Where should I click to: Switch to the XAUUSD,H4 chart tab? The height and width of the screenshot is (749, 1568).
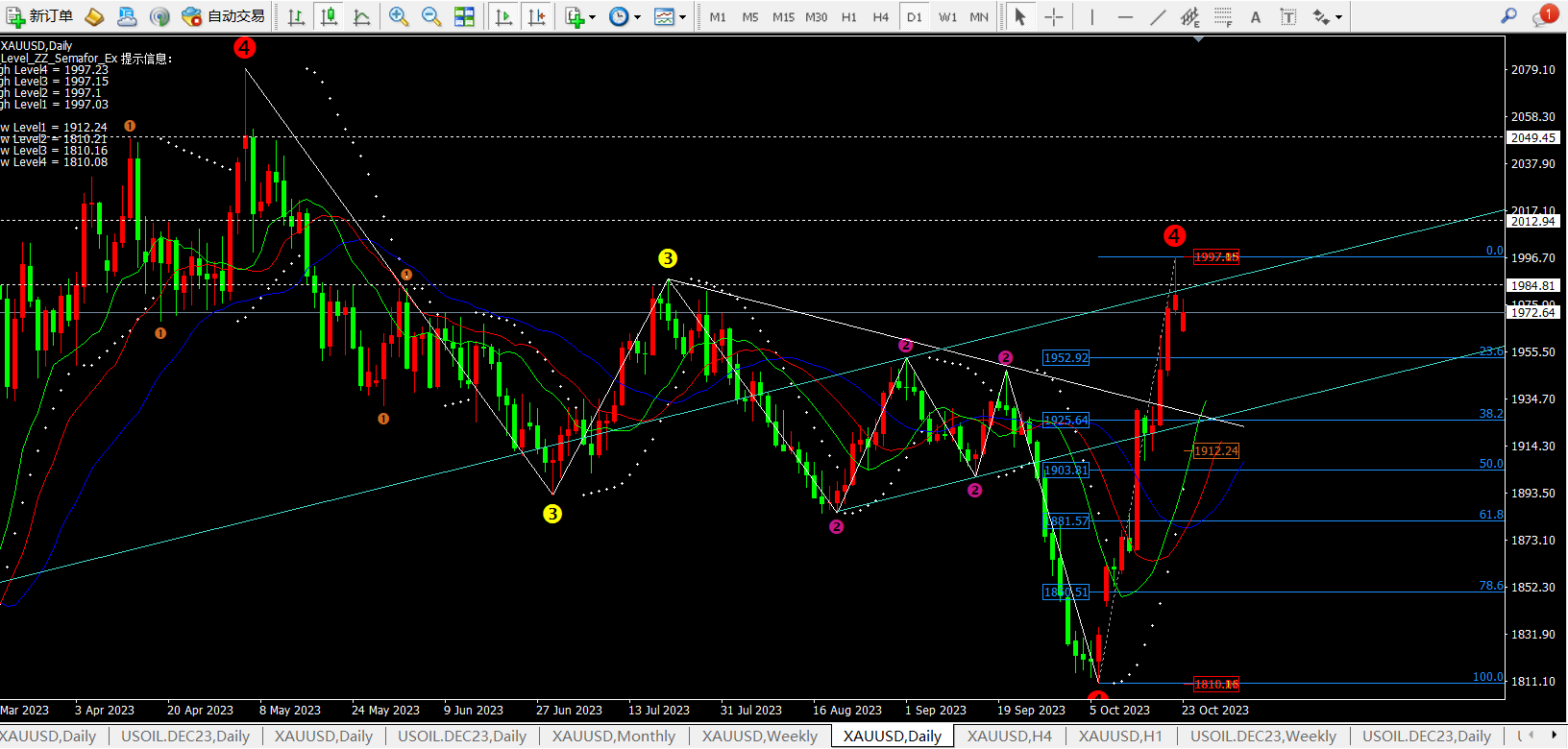pyautogui.click(x=1010, y=737)
